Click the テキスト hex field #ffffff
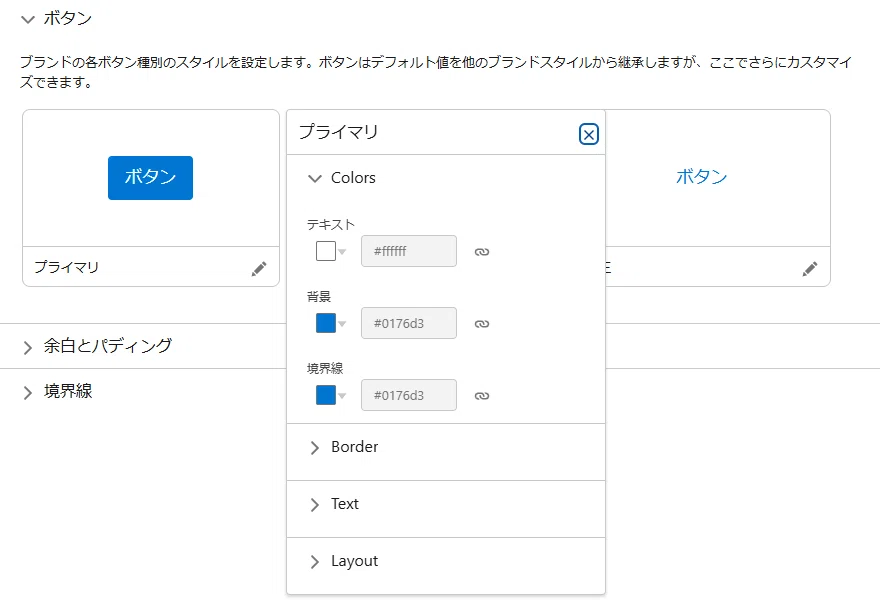 click(x=409, y=251)
